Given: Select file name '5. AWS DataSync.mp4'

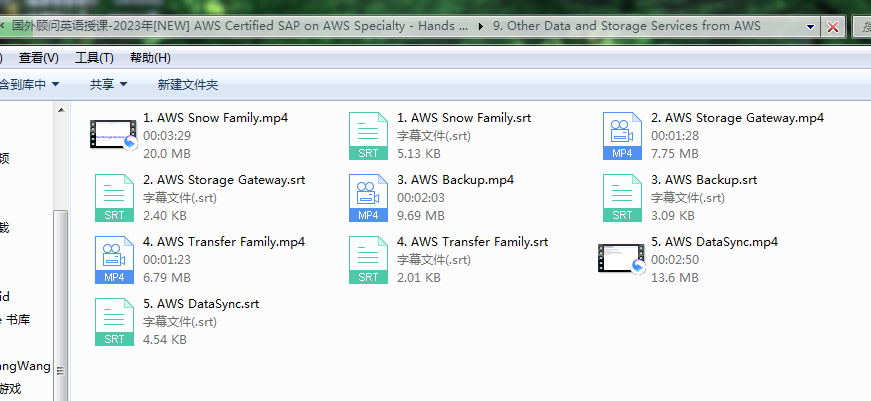Looking at the screenshot, I should 714,242.
